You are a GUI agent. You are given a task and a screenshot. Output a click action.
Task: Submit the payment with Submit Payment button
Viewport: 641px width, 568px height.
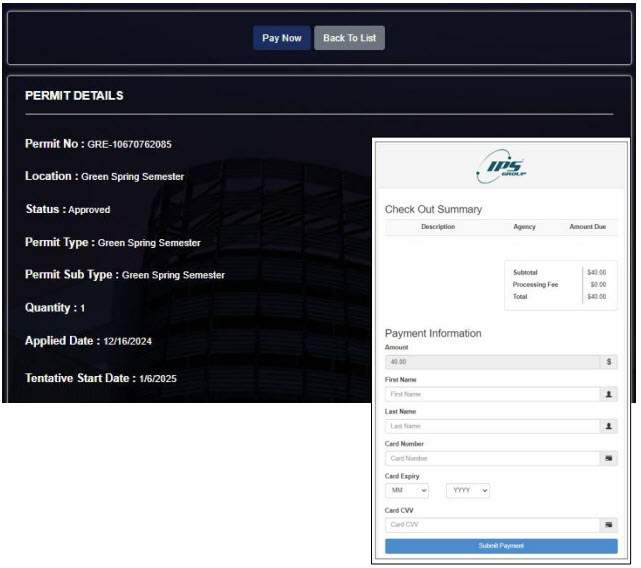(x=500, y=546)
